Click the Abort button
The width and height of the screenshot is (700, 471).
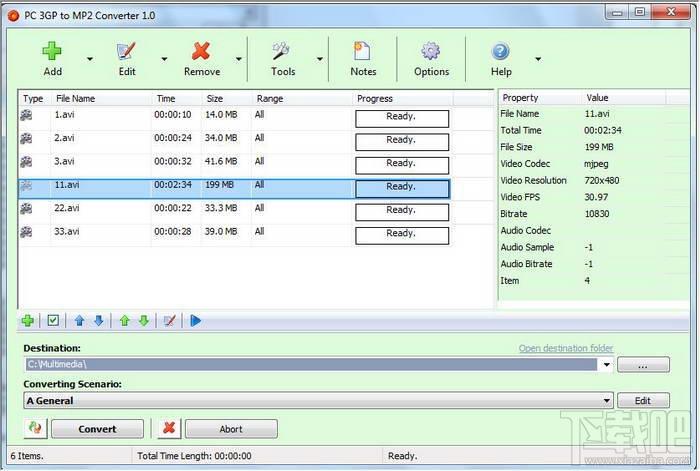(x=231, y=429)
